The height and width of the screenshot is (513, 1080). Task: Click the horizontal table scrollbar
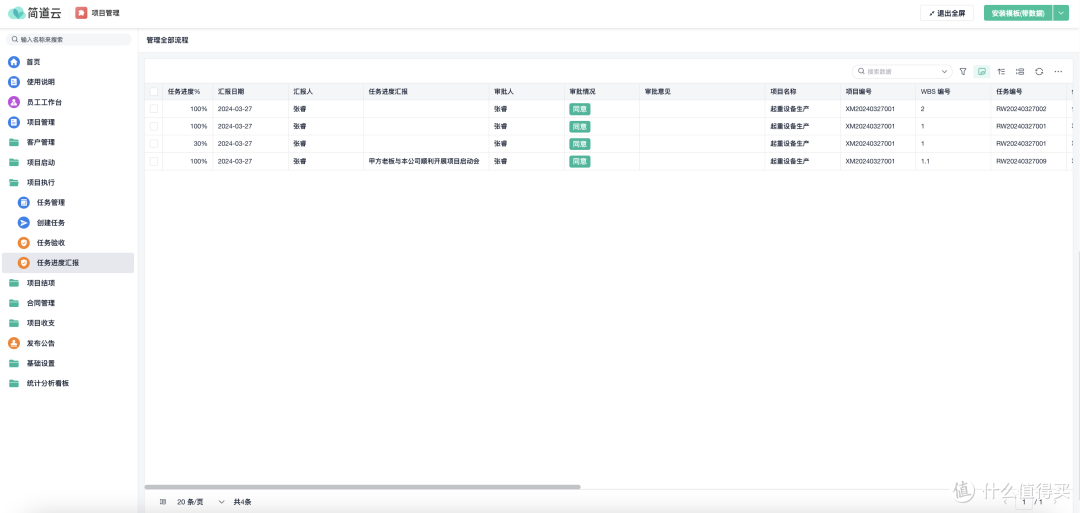coord(362,487)
